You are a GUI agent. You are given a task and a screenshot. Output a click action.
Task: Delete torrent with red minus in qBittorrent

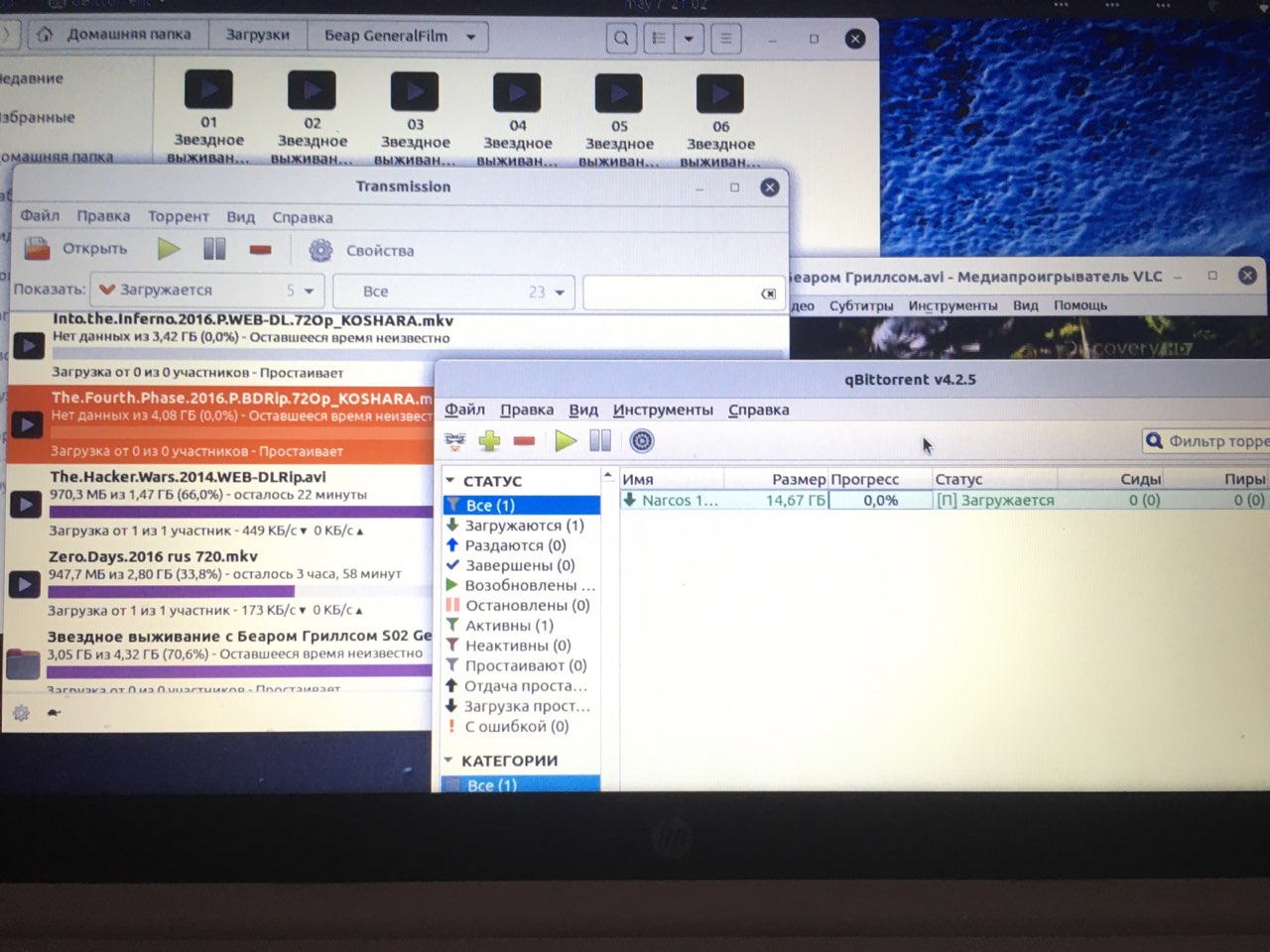point(525,441)
